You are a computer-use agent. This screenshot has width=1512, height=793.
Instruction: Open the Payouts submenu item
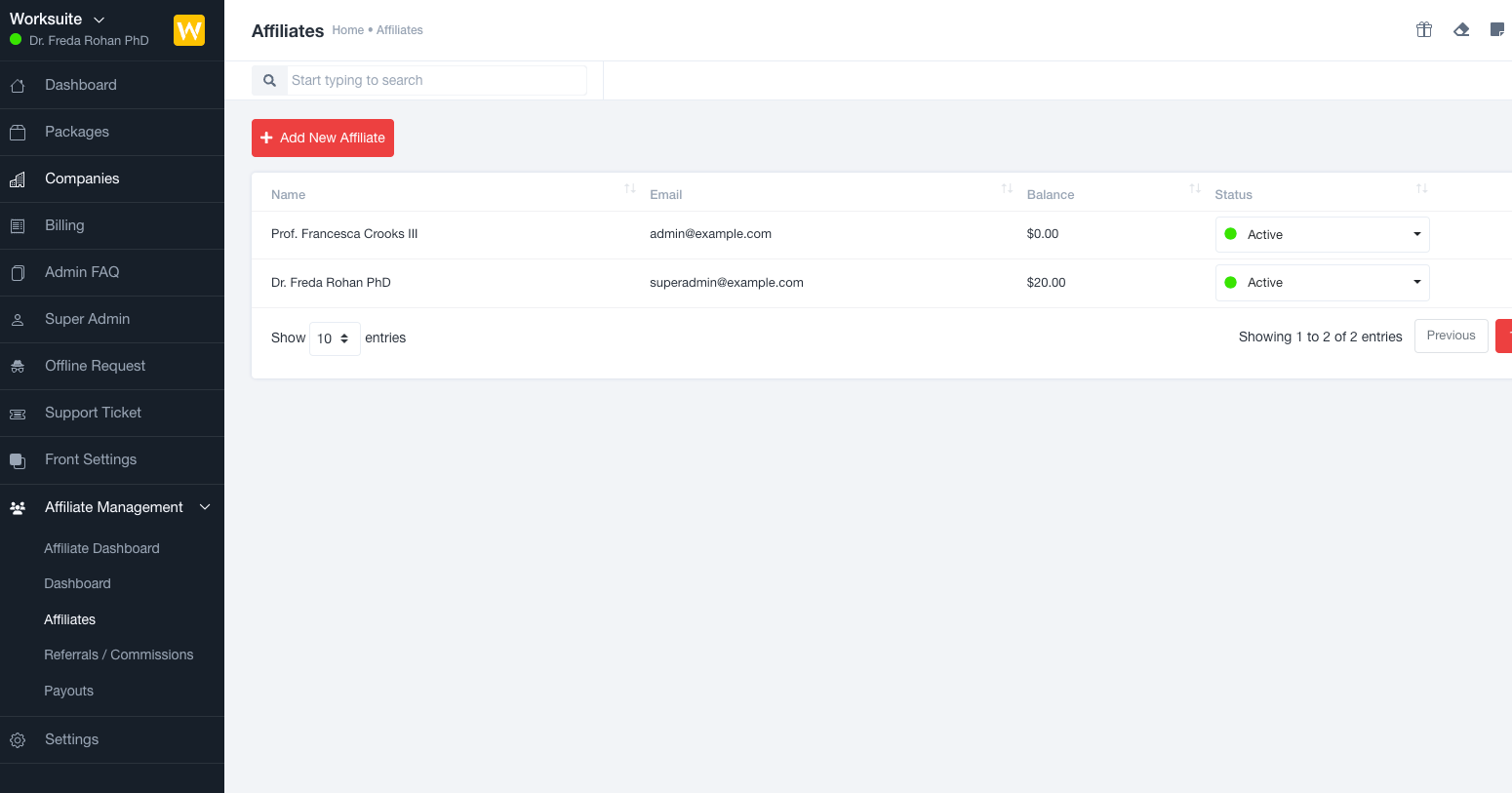pos(69,691)
